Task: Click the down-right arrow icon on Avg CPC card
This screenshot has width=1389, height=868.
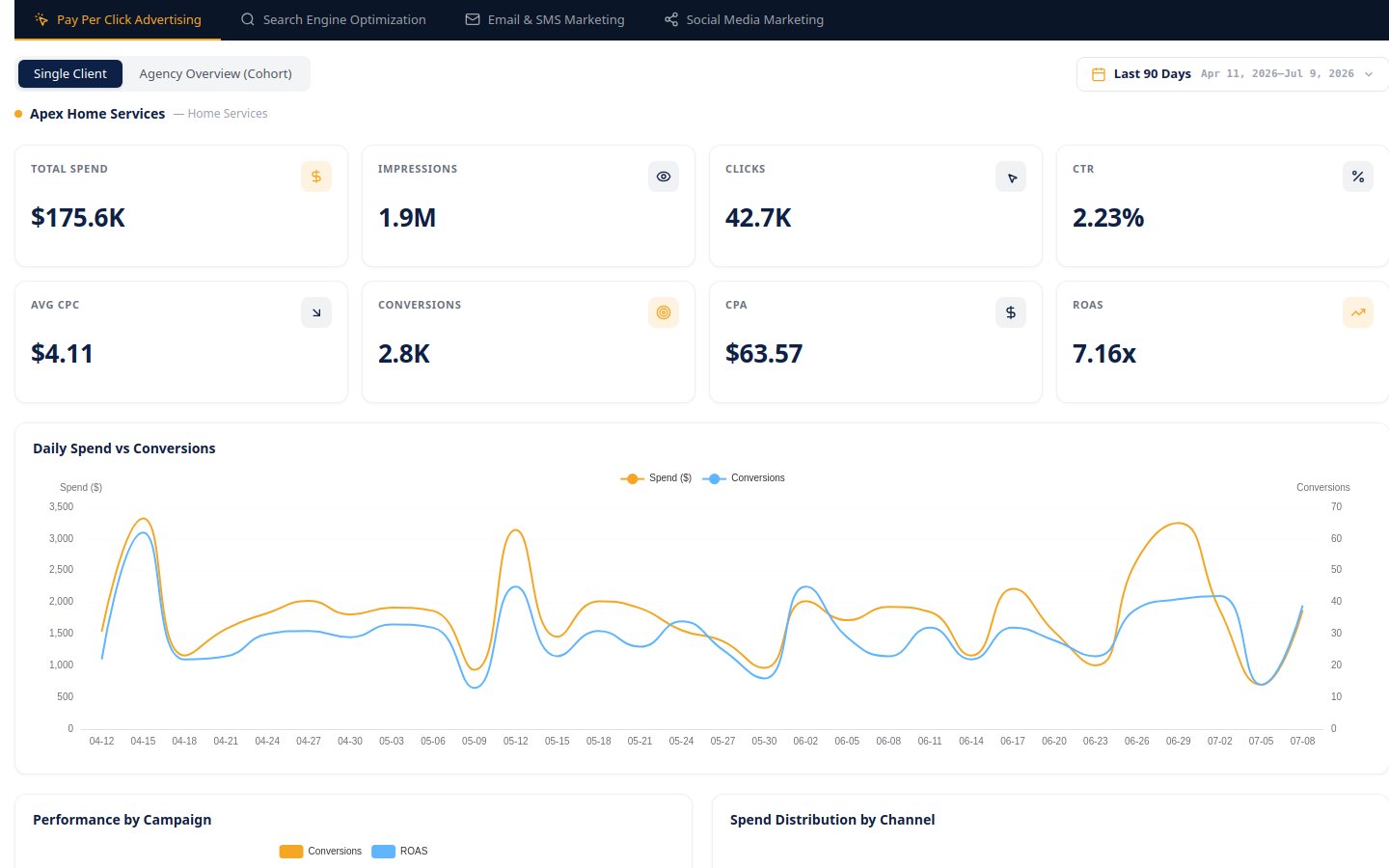Action: (316, 312)
